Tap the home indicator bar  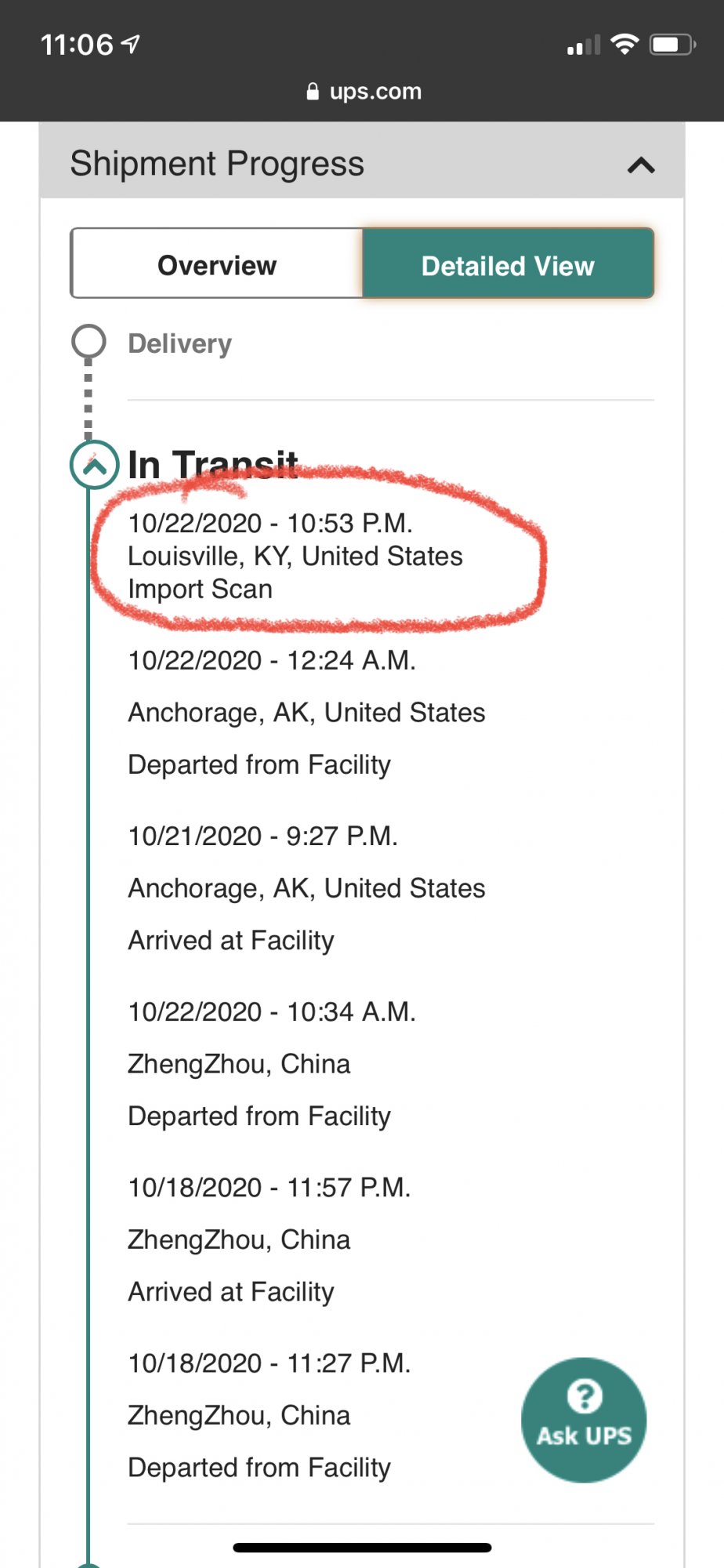point(362,1548)
